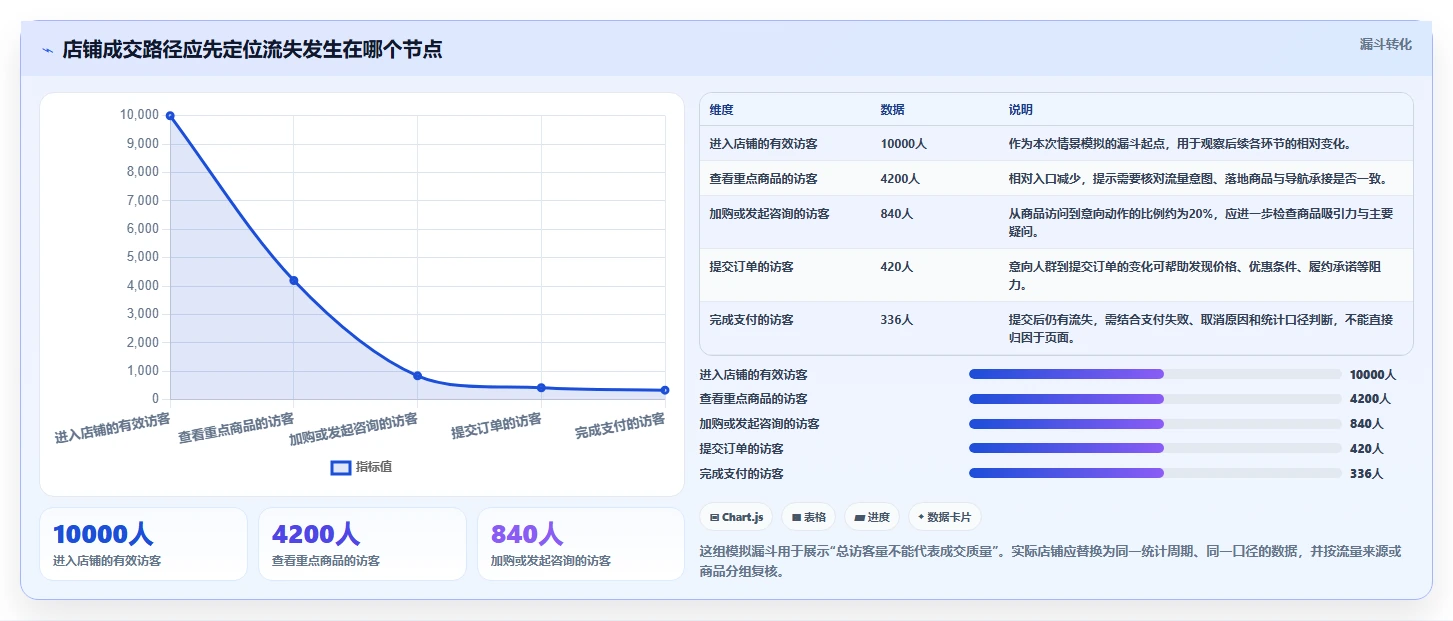Click the chart data point for 进入店铺的有效访客
Screen dimensions: 1453x621
point(170,116)
